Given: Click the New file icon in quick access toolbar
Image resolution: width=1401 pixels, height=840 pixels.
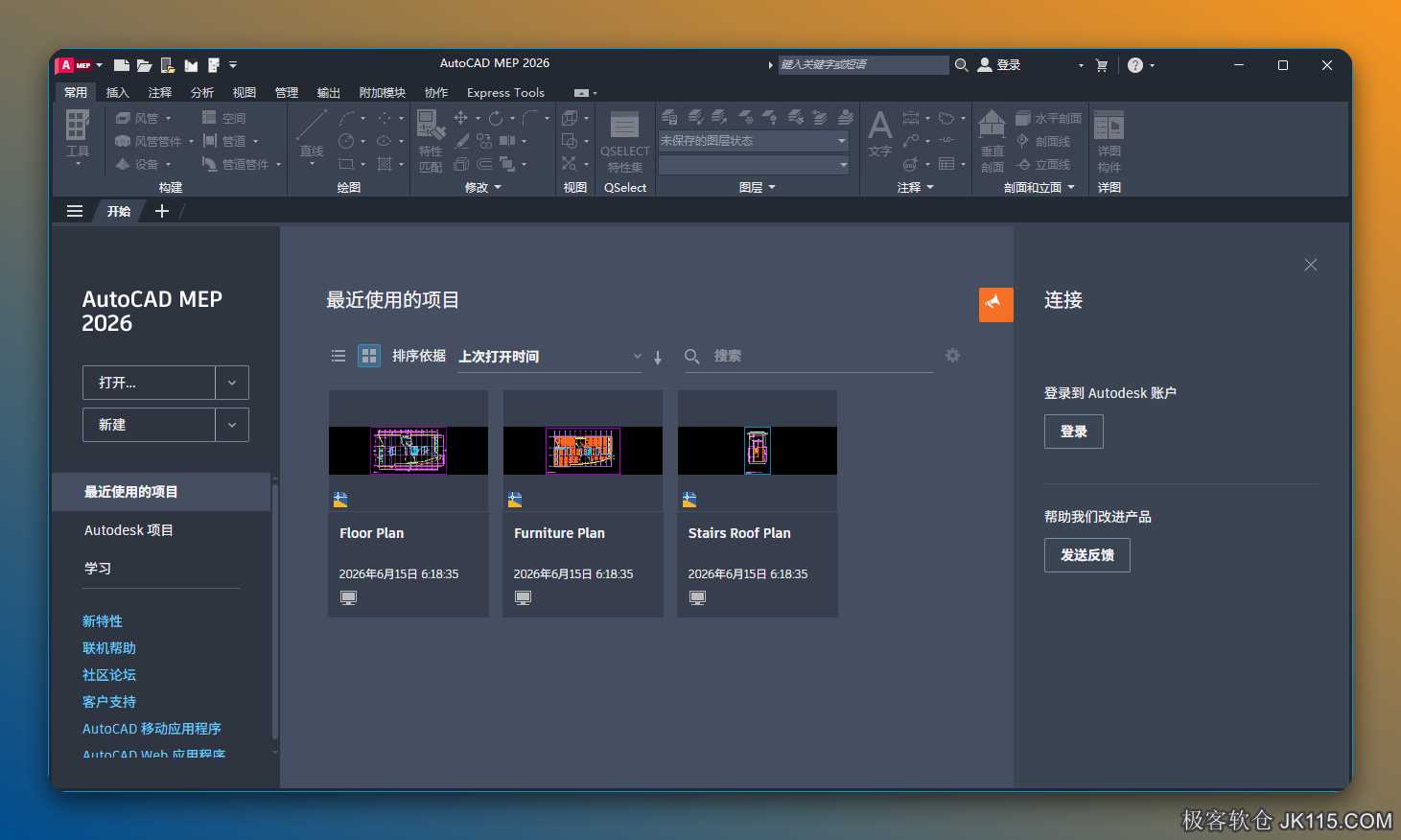Looking at the screenshot, I should 121,65.
